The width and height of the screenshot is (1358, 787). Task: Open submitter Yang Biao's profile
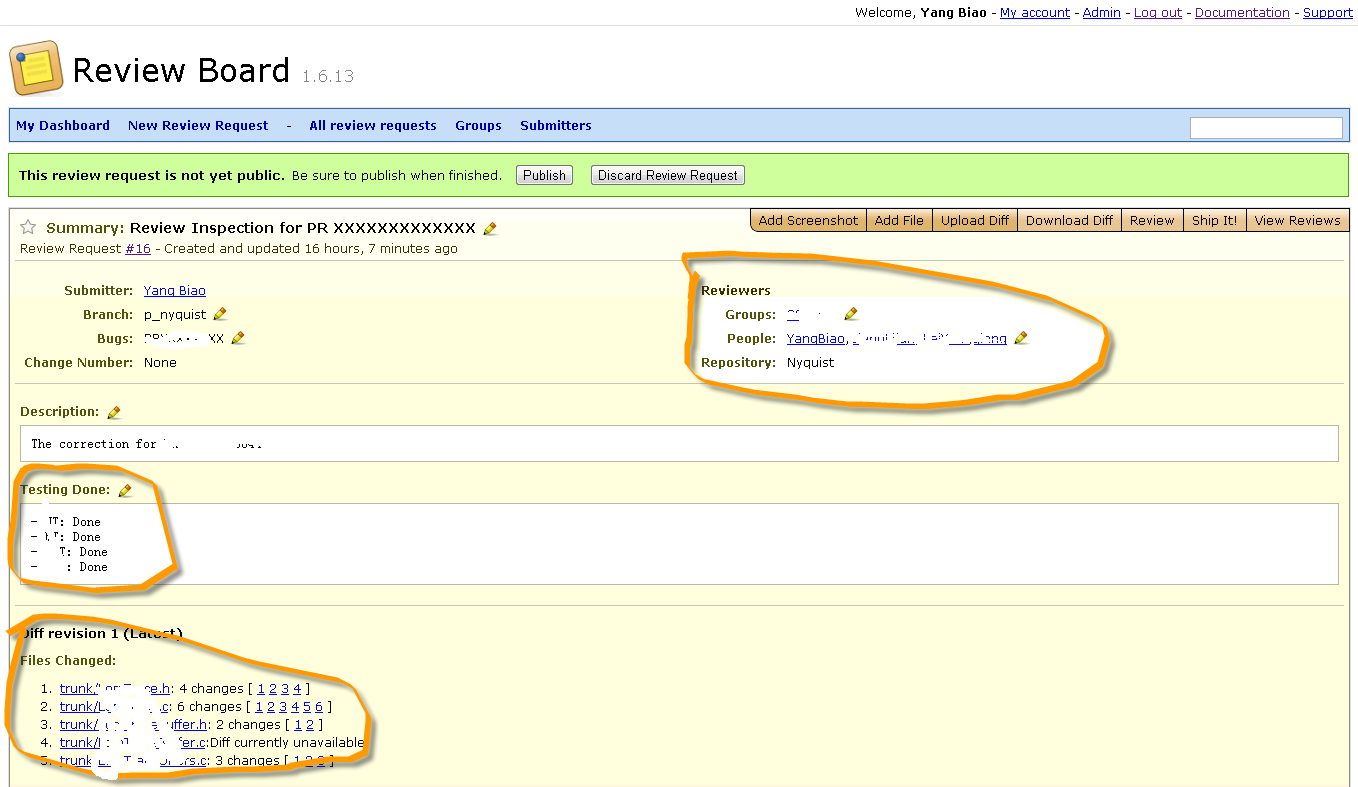click(175, 290)
